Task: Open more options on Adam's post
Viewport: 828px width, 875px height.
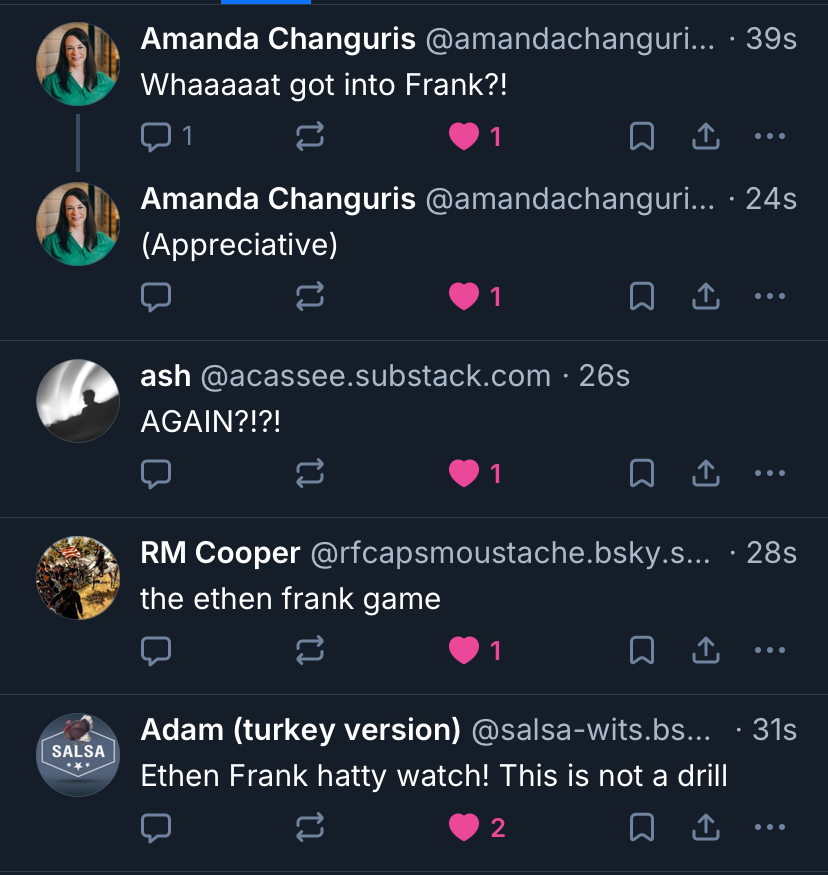Action: 769,827
